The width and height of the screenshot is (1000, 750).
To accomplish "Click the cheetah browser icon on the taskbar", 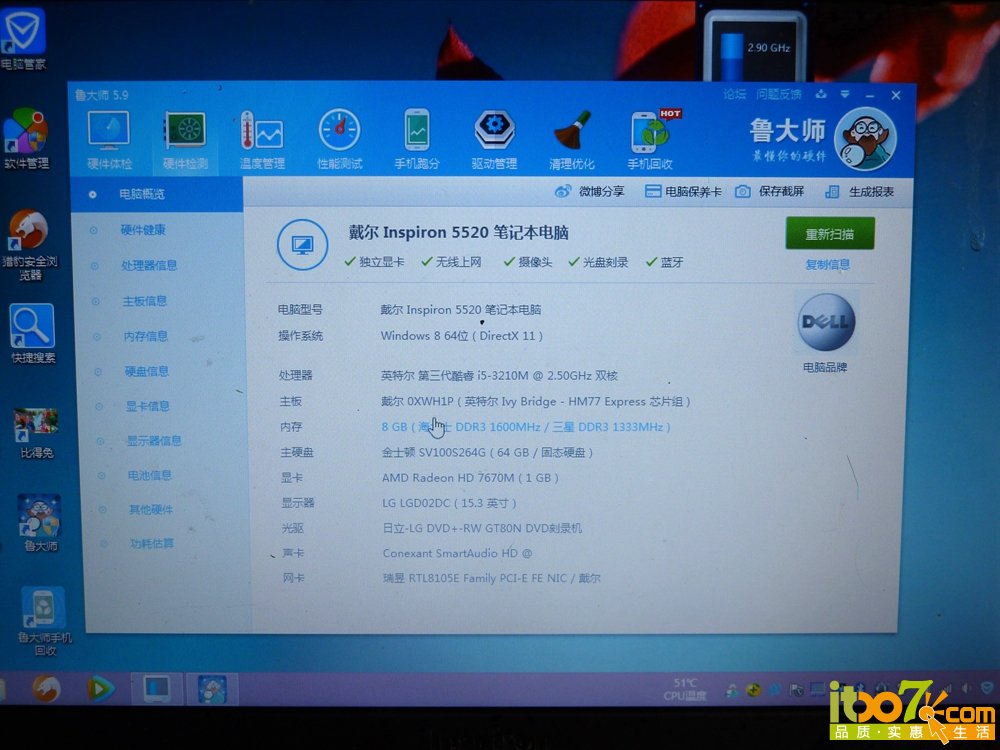I will [x=46, y=689].
